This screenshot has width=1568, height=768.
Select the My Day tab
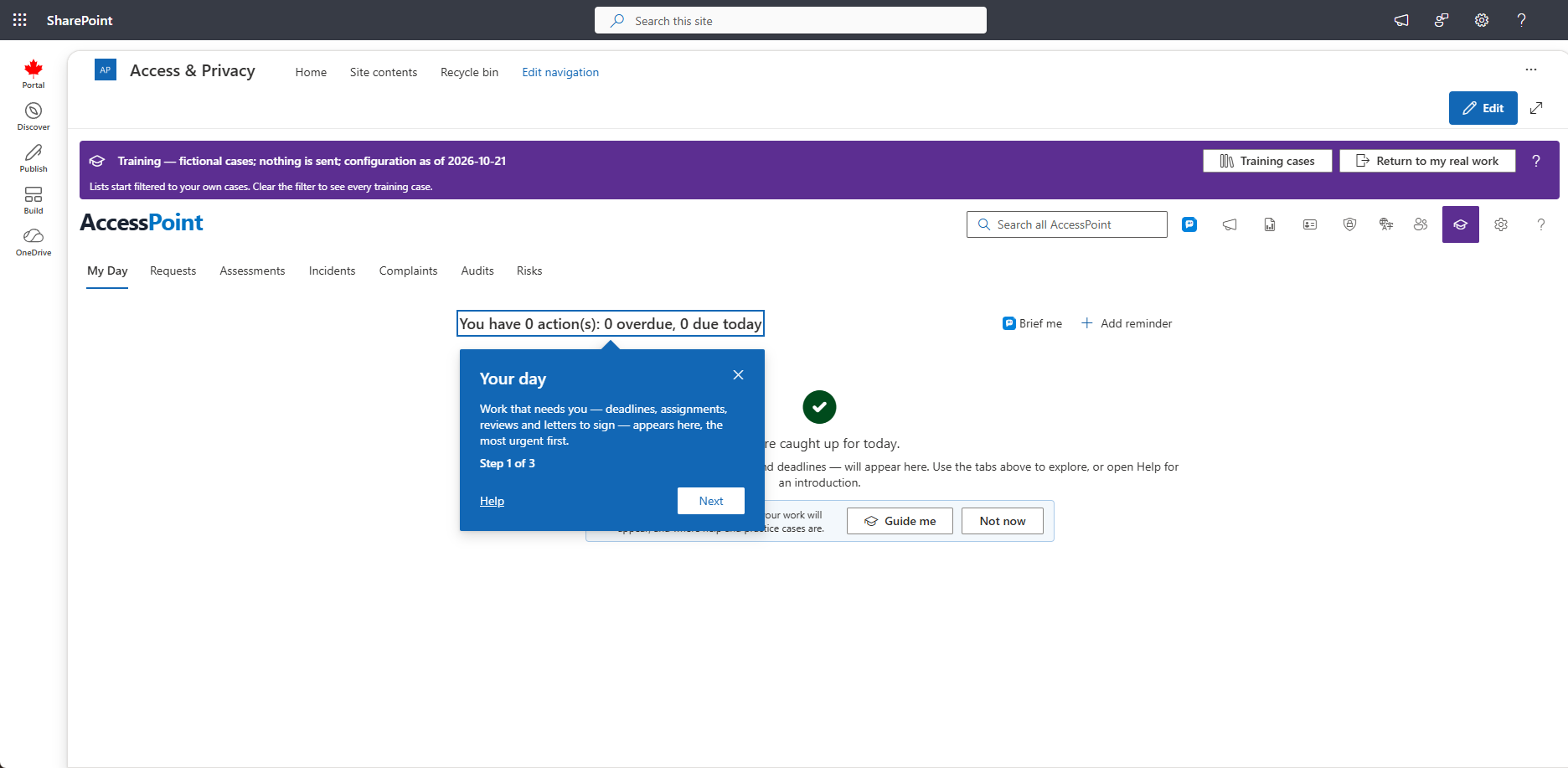click(107, 271)
